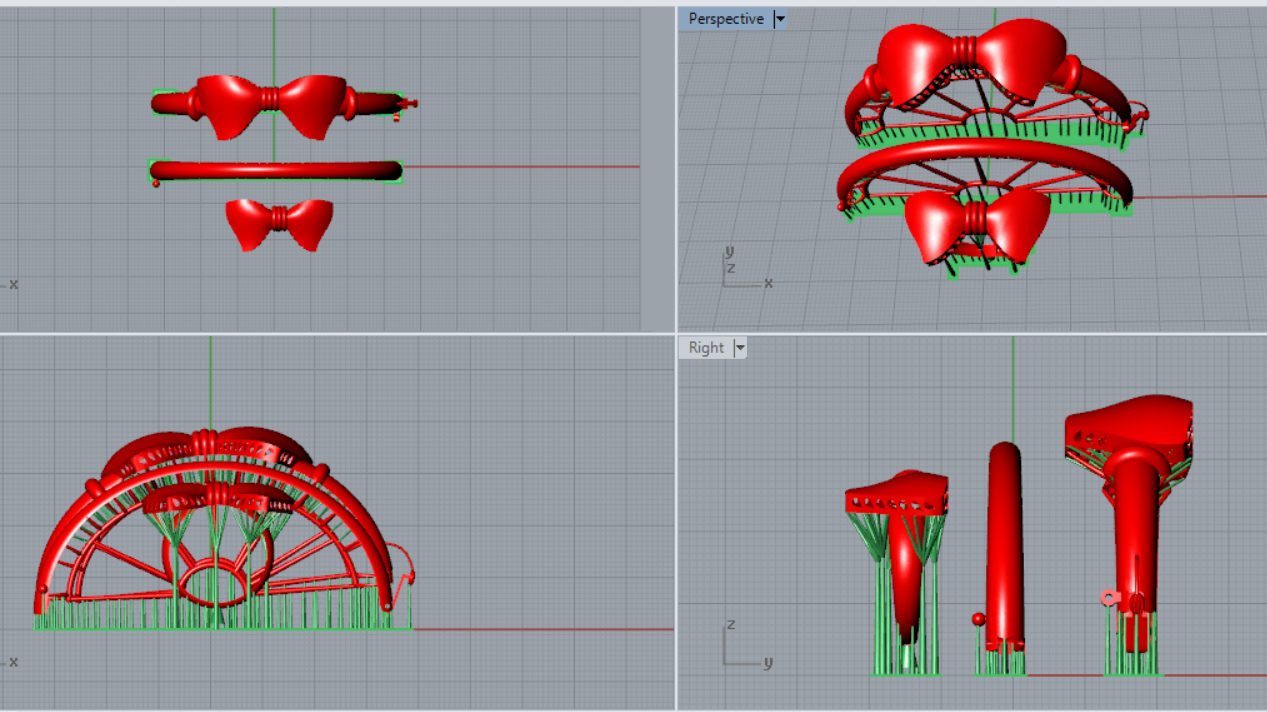
Task: Activate the Right viewport title label
Action: 705,348
